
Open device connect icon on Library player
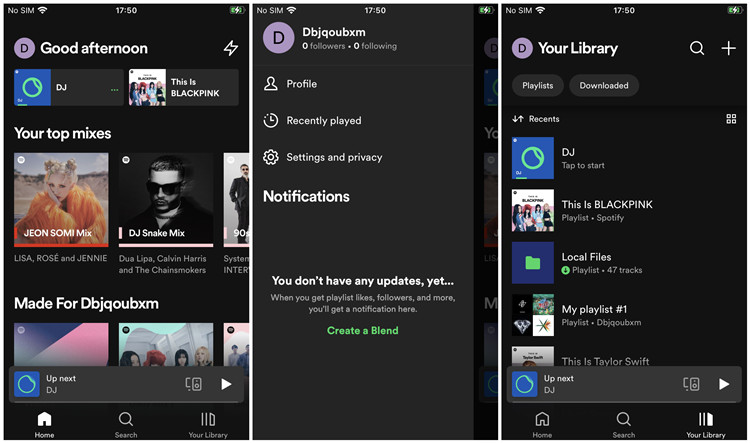(x=692, y=384)
